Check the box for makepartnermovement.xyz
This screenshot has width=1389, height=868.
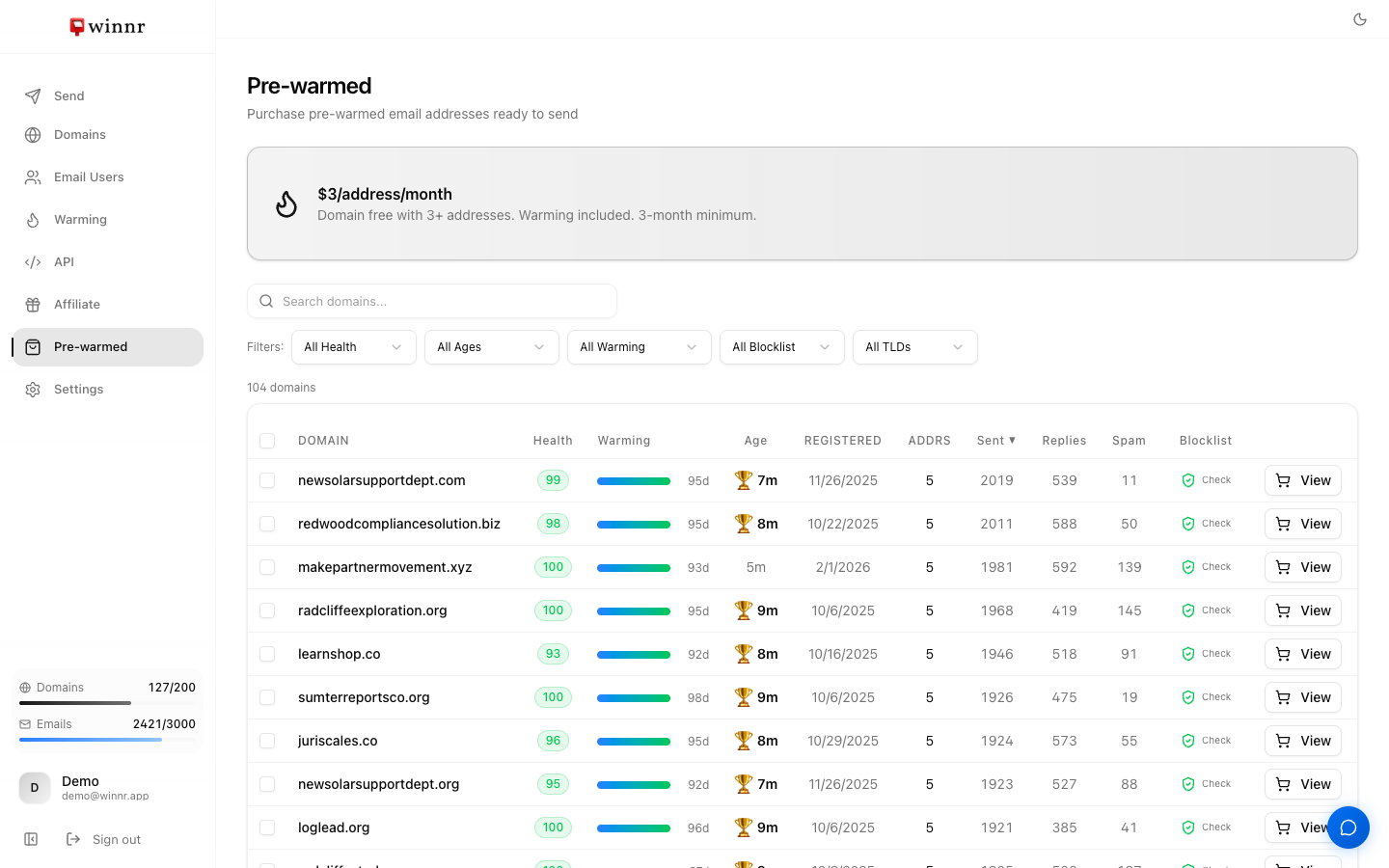267,567
